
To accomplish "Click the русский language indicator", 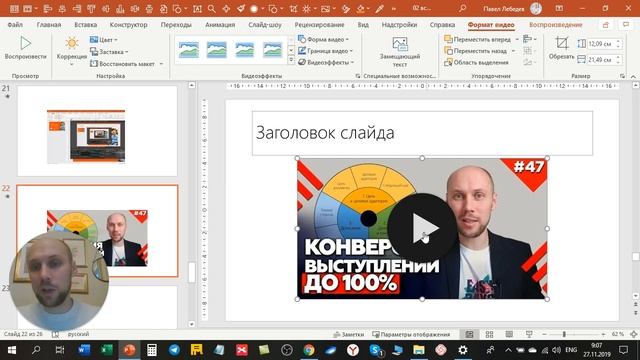I will click(x=78, y=334).
